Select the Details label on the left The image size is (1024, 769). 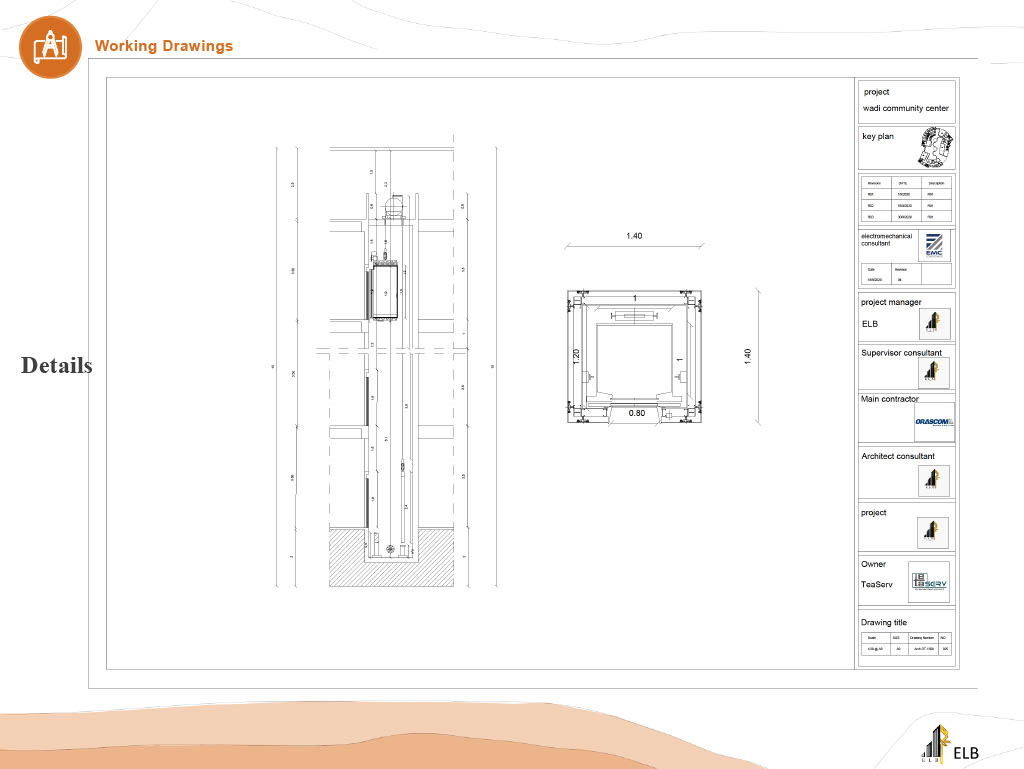[x=57, y=366]
